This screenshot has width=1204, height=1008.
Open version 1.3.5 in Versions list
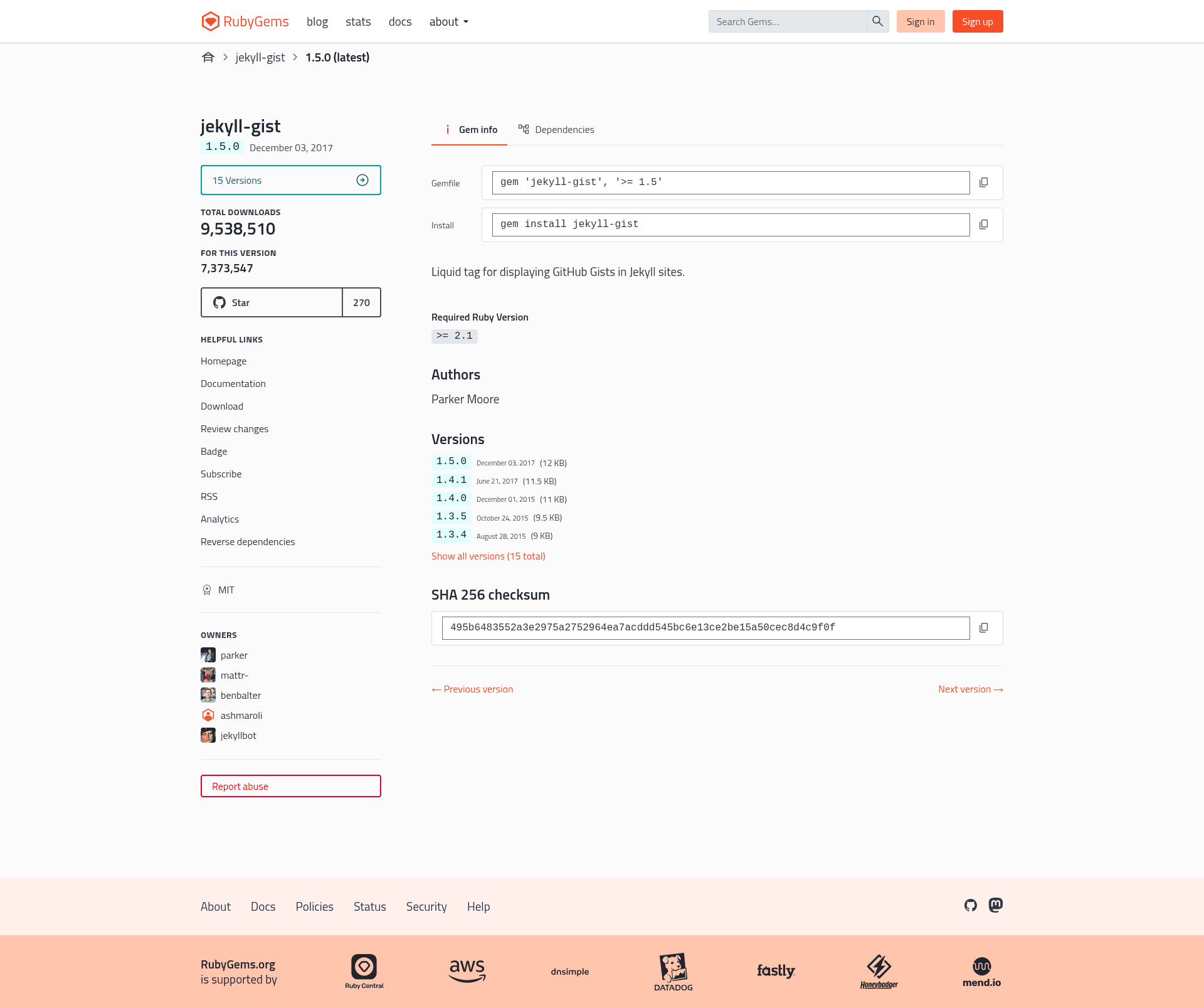[x=451, y=517]
